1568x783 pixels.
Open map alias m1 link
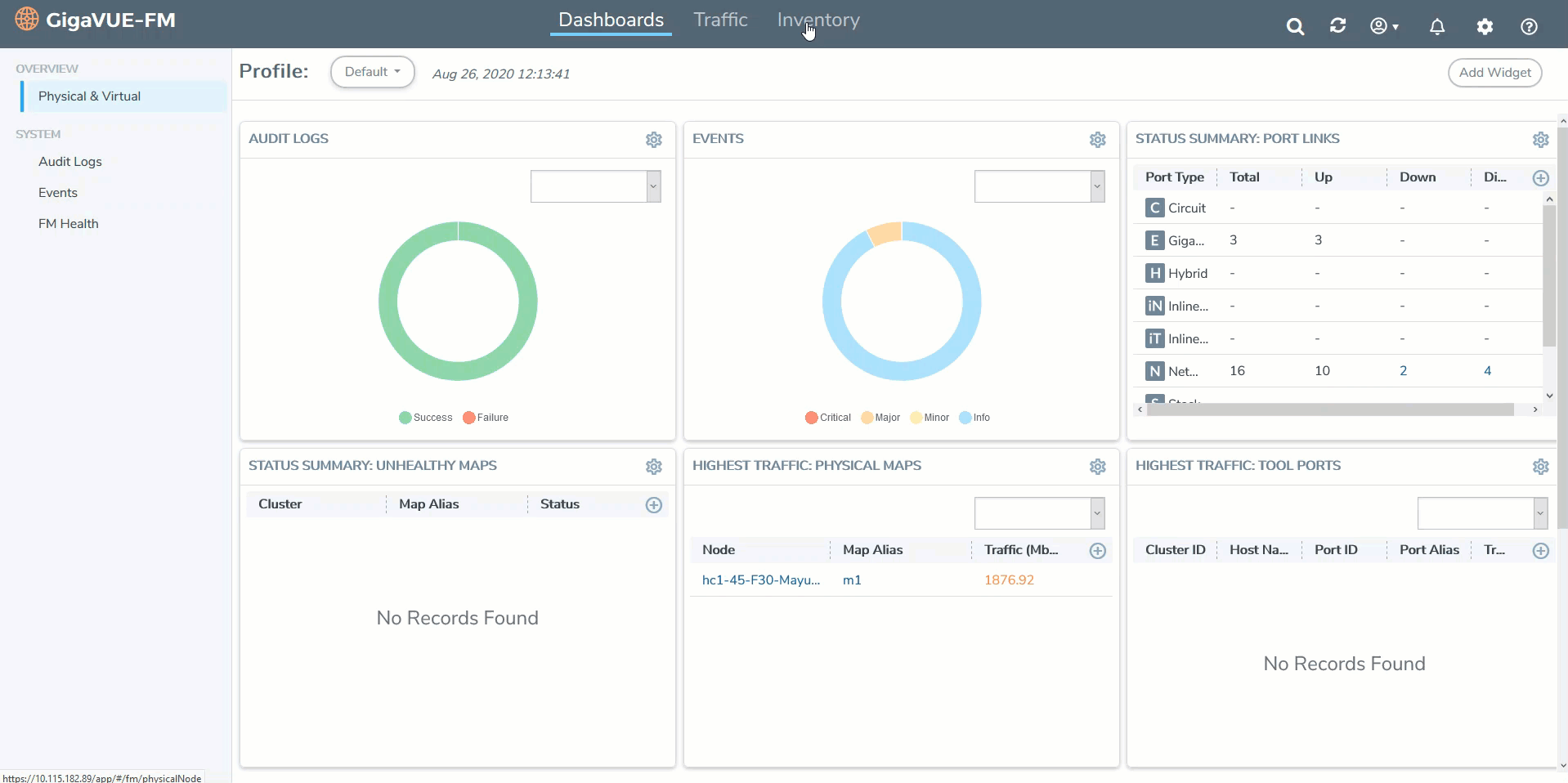(852, 580)
